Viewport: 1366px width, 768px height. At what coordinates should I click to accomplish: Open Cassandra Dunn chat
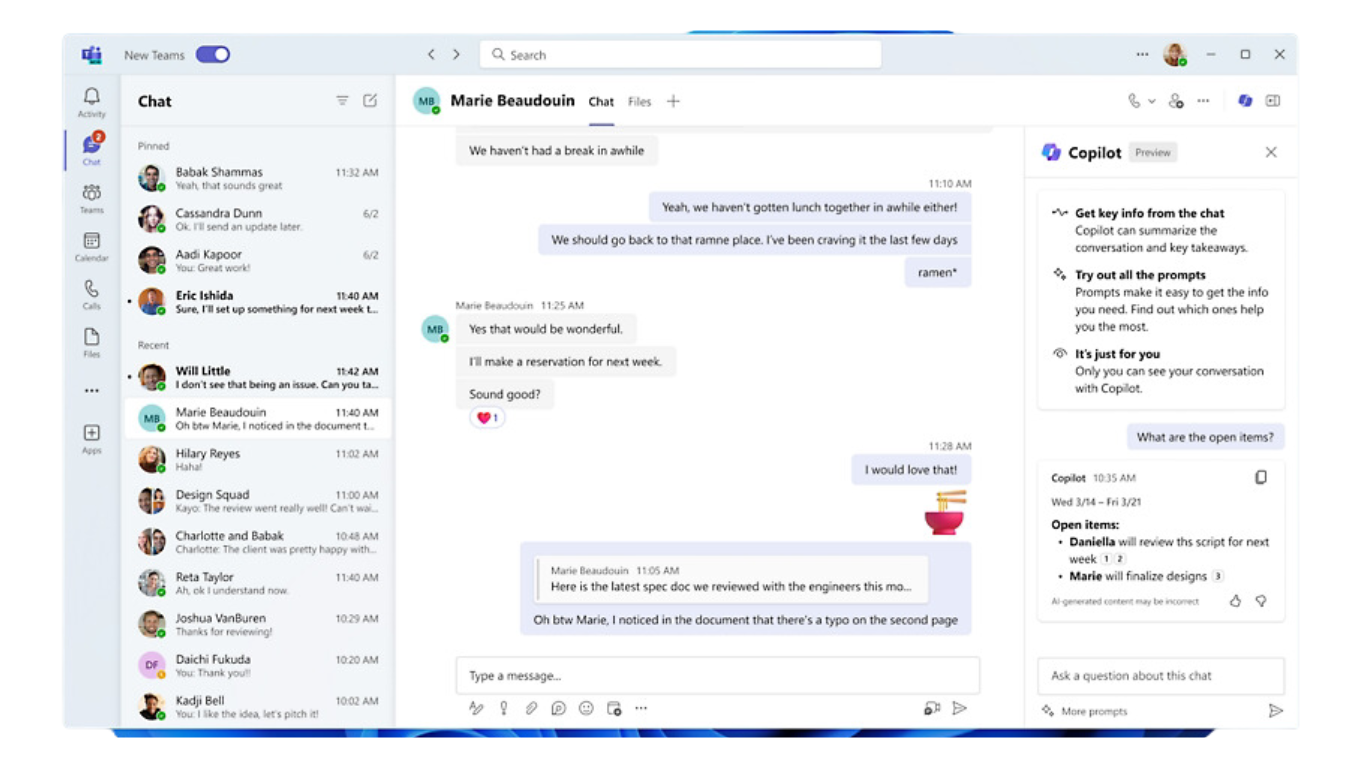[x=257, y=219]
